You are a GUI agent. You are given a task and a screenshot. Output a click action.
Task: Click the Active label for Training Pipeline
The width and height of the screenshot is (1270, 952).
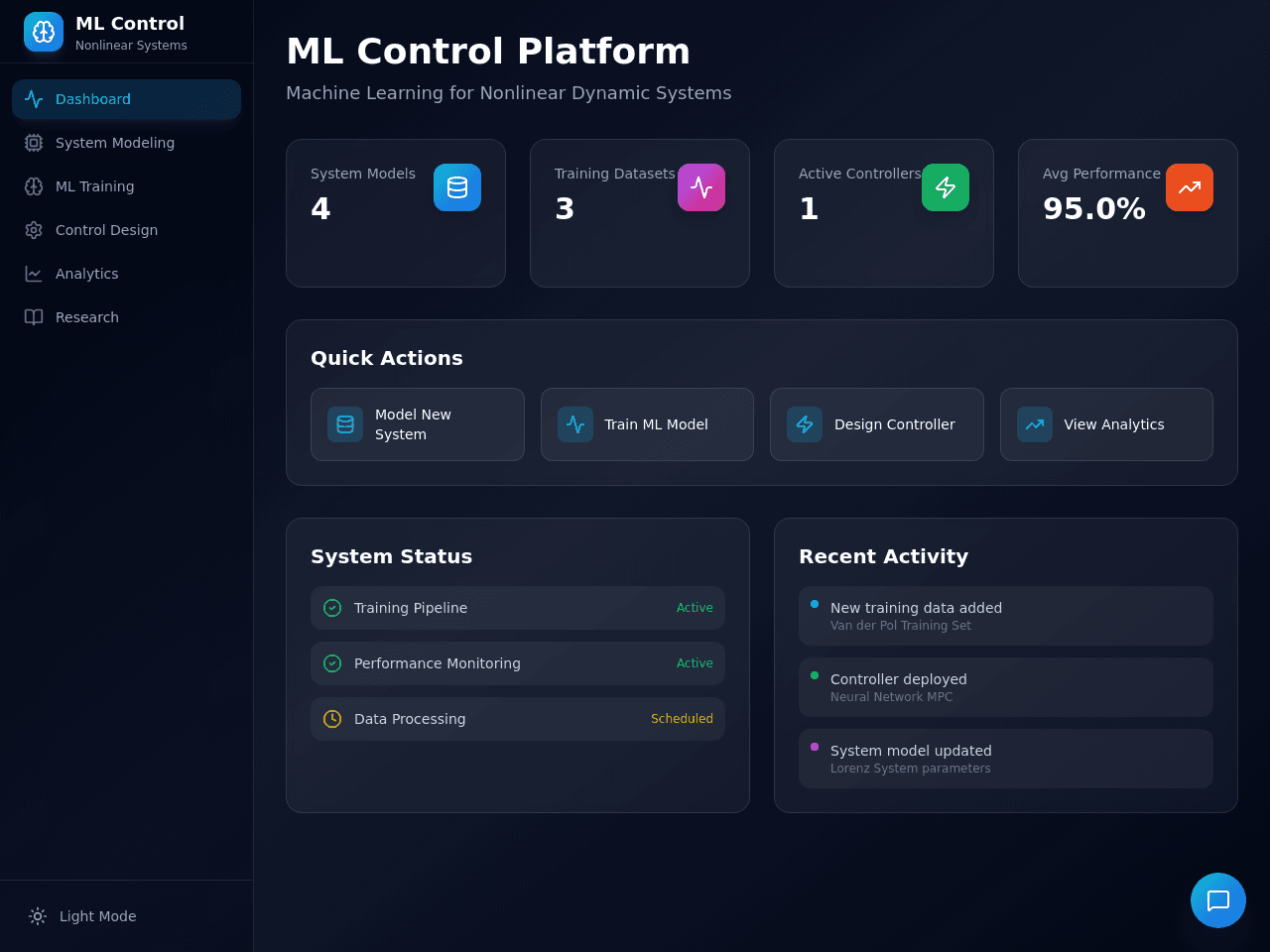click(695, 608)
